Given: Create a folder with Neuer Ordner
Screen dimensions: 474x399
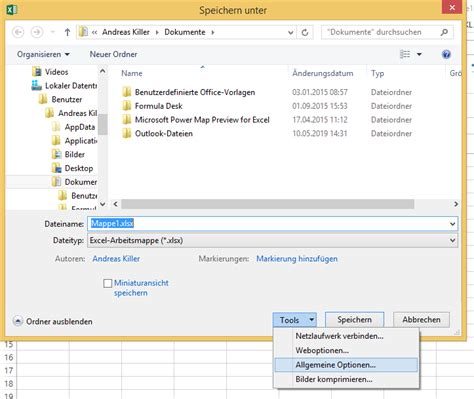Looking at the screenshot, I should click(x=113, y=54).
